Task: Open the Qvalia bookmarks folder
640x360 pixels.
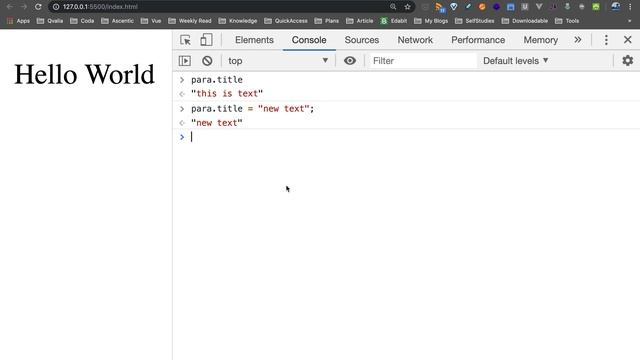Action: click(50, 21)
